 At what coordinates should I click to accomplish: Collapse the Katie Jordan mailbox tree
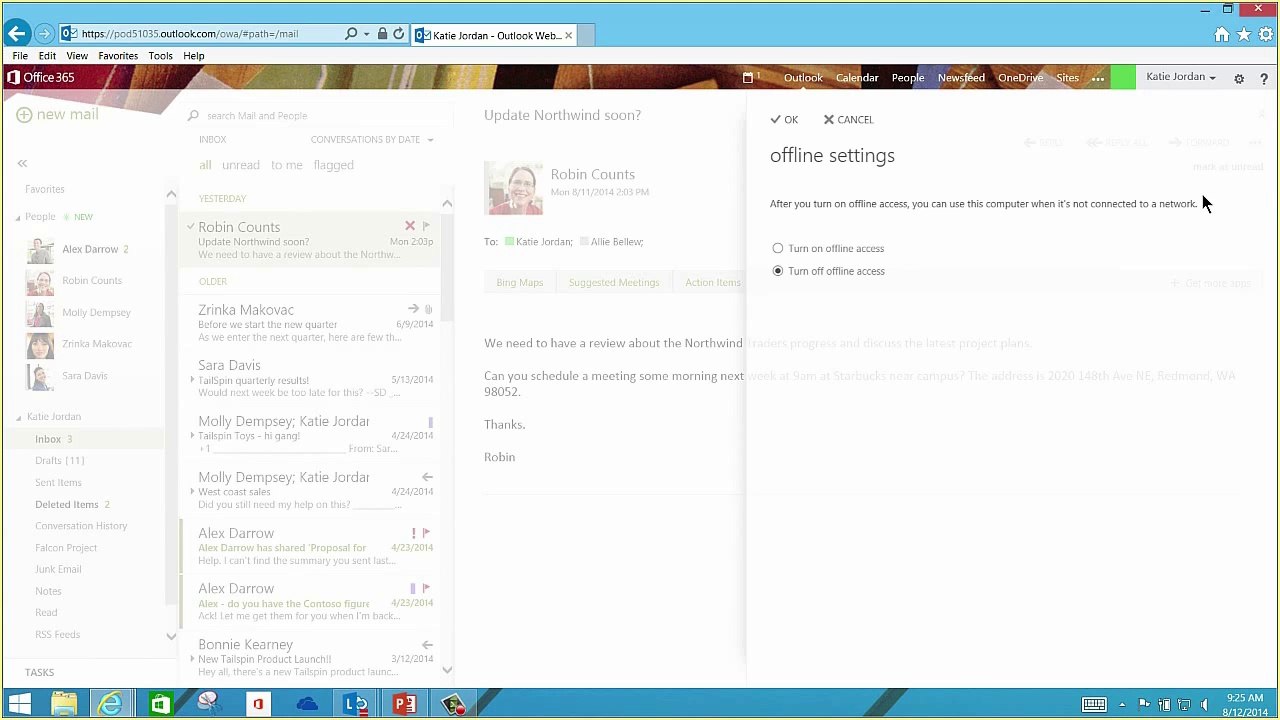click(x=18, y=417)
